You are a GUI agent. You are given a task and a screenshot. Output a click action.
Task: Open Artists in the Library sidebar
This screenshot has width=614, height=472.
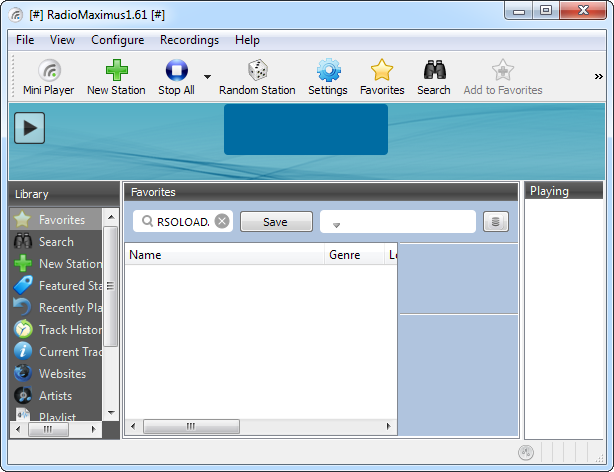[56, 395]
